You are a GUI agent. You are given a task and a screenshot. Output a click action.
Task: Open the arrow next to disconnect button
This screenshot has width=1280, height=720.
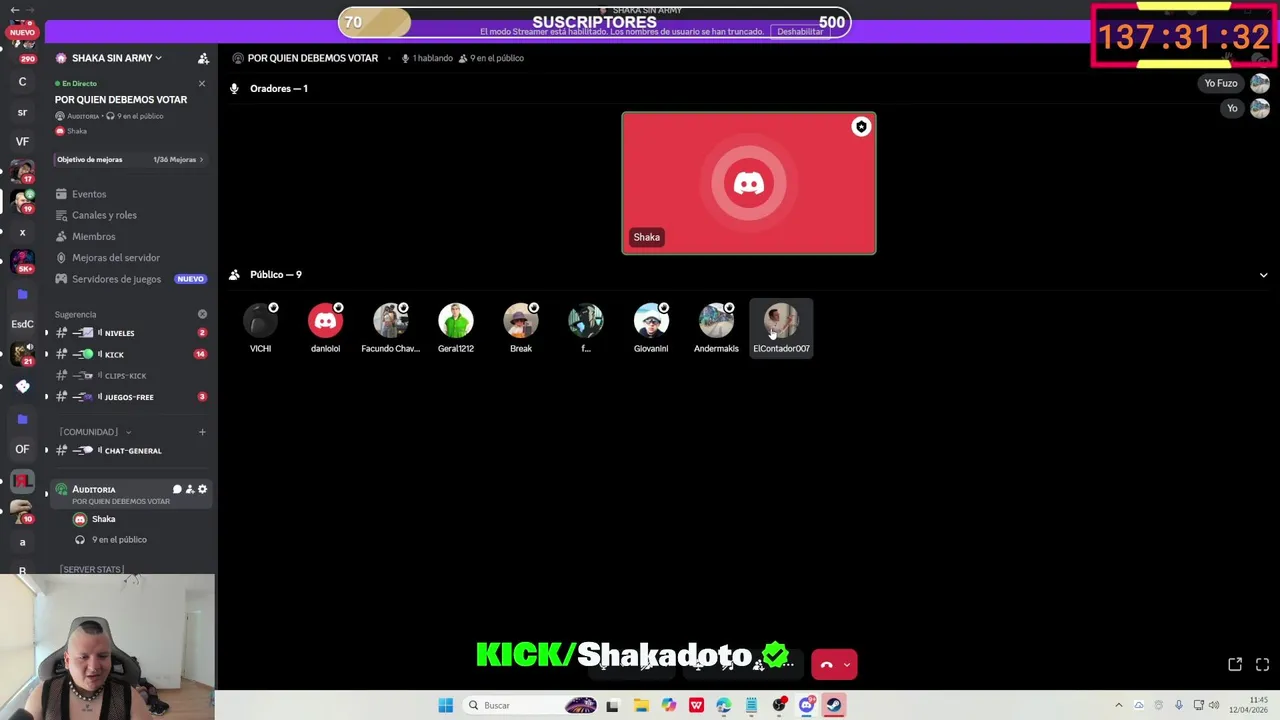point(848,664)
